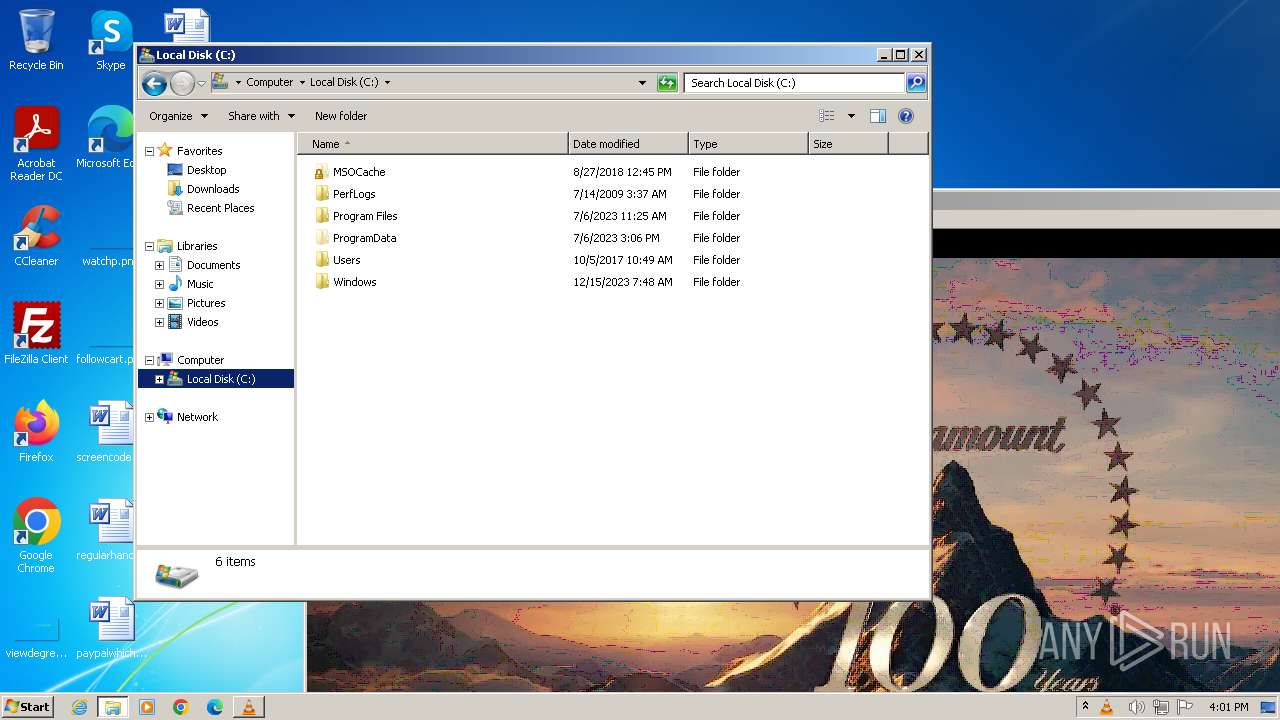Click into Search Local Disk (C:) field
The height and width of the screenshot is (720, 1280).
(795, 83)
